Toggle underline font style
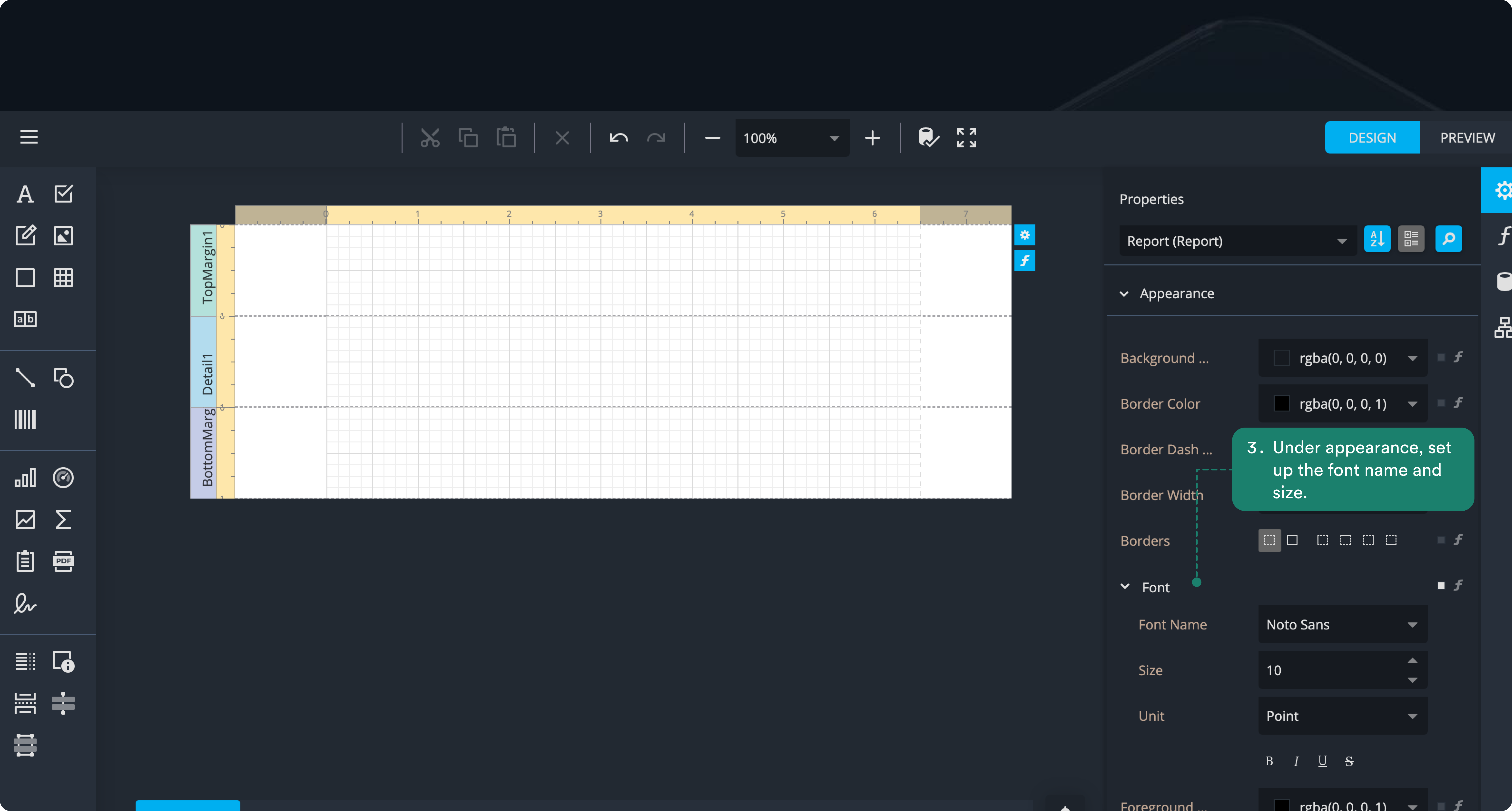Viewport: 1512px width, 811px height. pyautogui.click(x=1322, y=761)
